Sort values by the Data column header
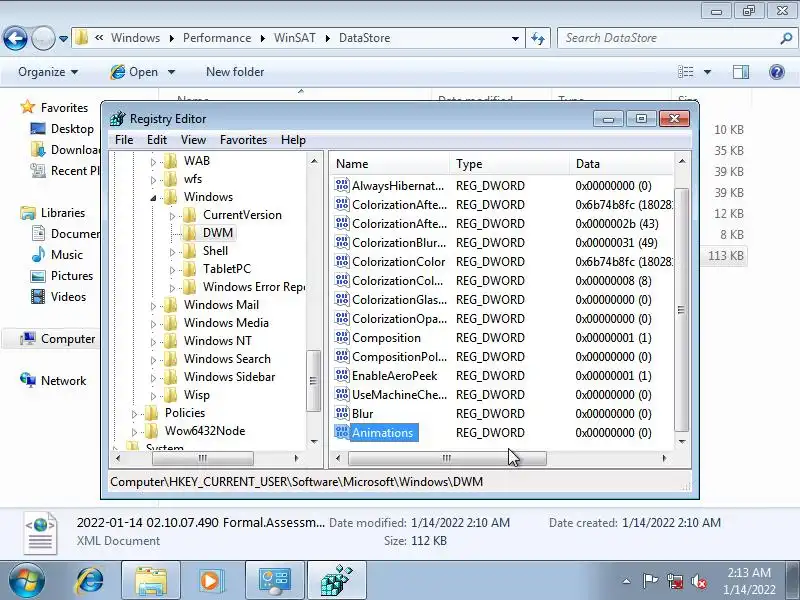Viewport: 800px width, 600px height. pos(621,164)
